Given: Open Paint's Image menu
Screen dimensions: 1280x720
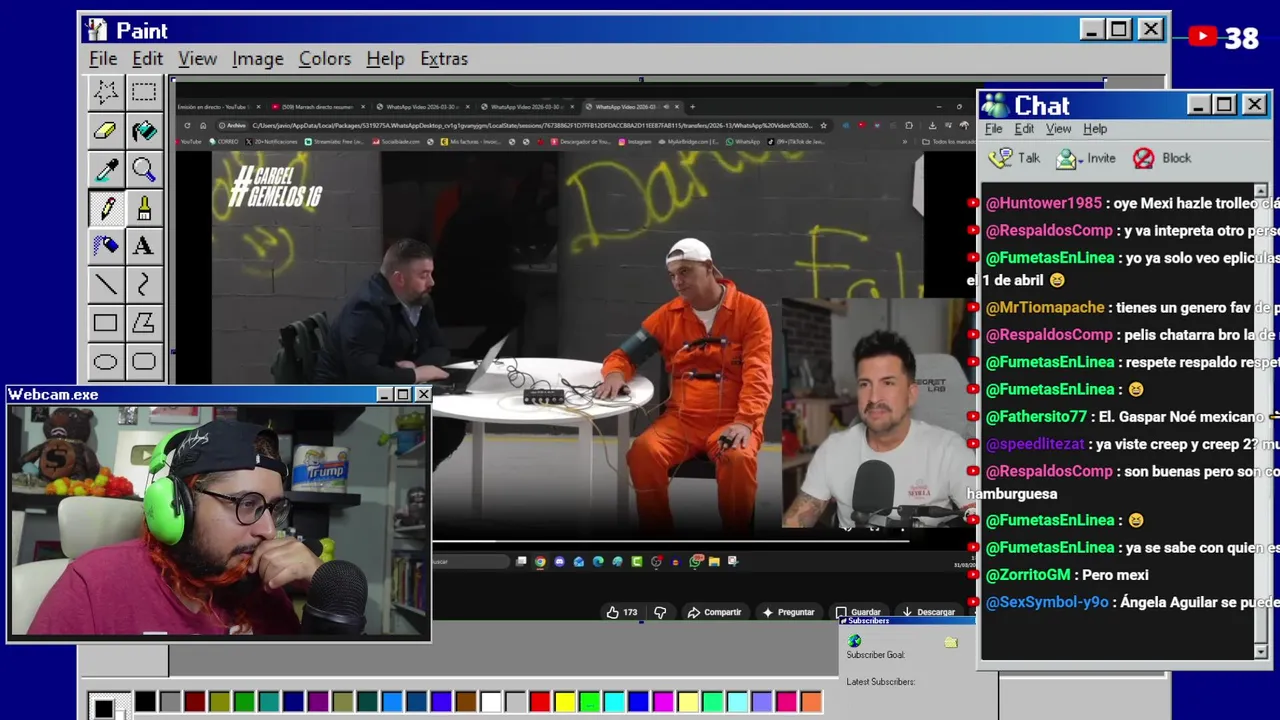Looking at the screenshot, I should pyautogui.click(x=258, y=59).
